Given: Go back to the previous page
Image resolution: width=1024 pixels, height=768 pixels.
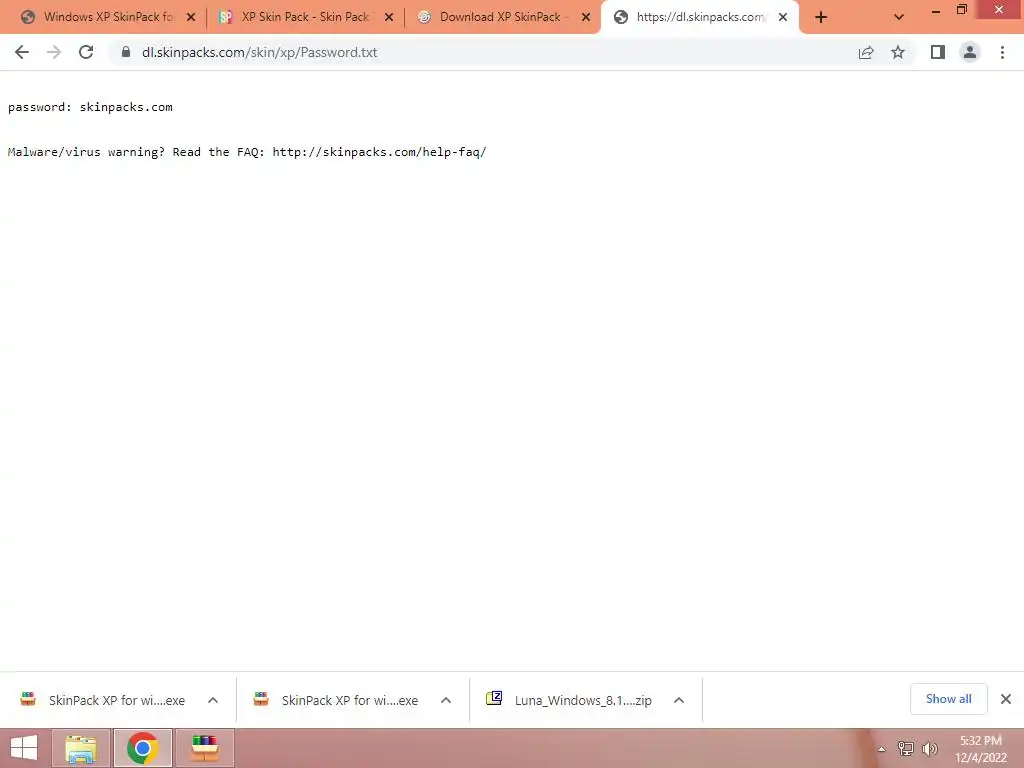Looking at the screenshot, I should click(x=22, y=52).
